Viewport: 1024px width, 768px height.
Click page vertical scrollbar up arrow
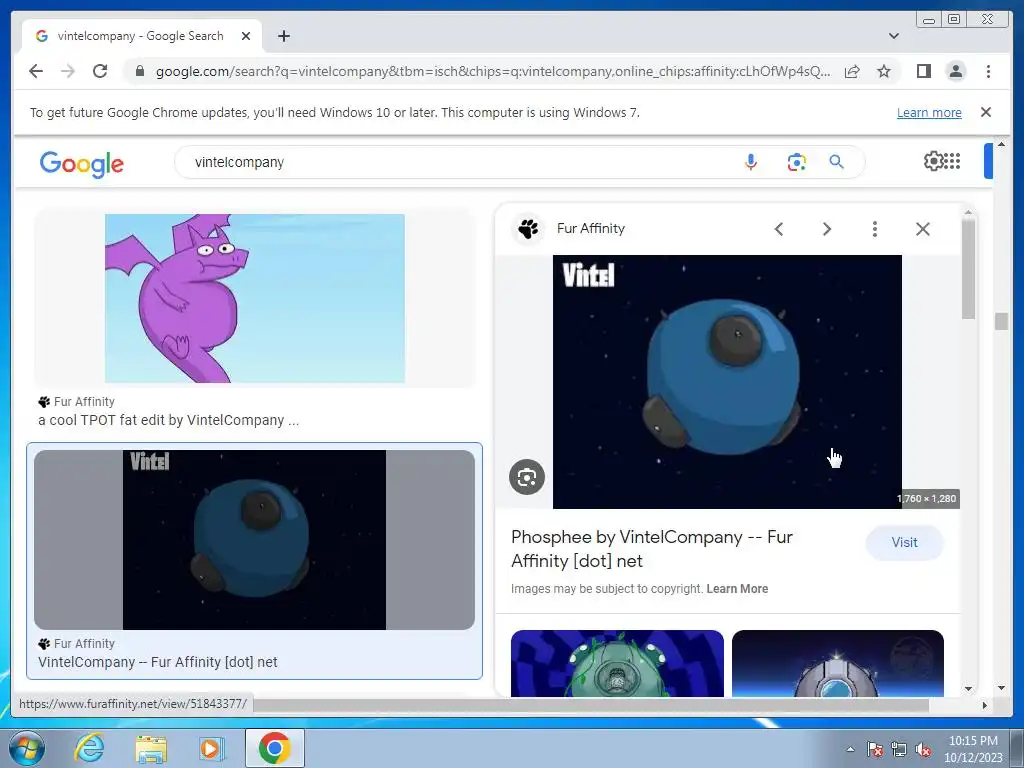(1001, 144)
